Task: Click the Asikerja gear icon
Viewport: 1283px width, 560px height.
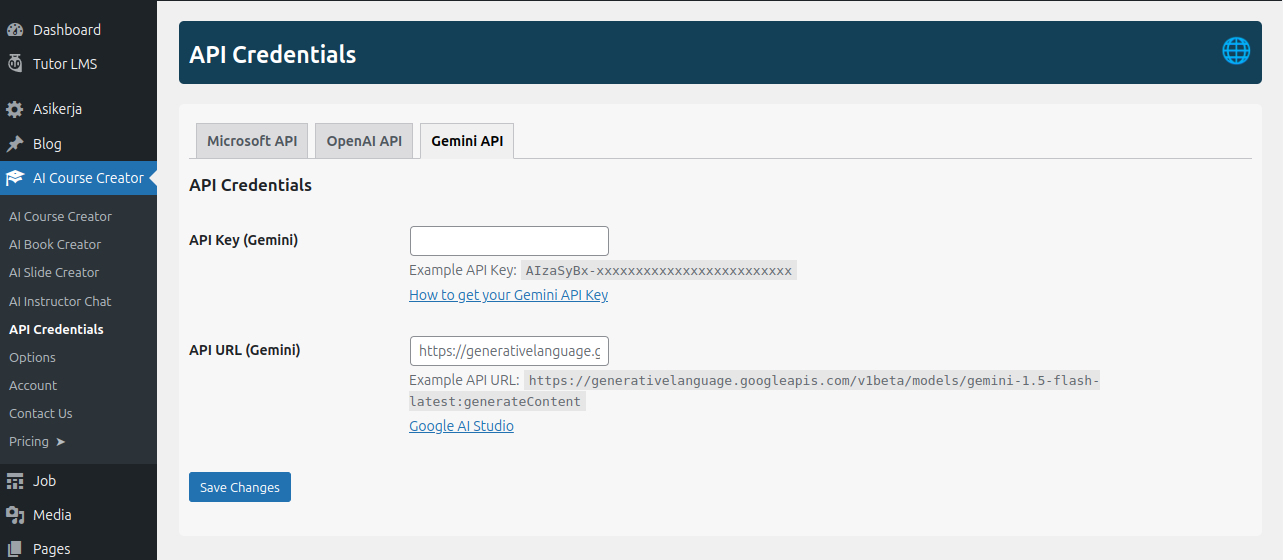Action: 15,109
